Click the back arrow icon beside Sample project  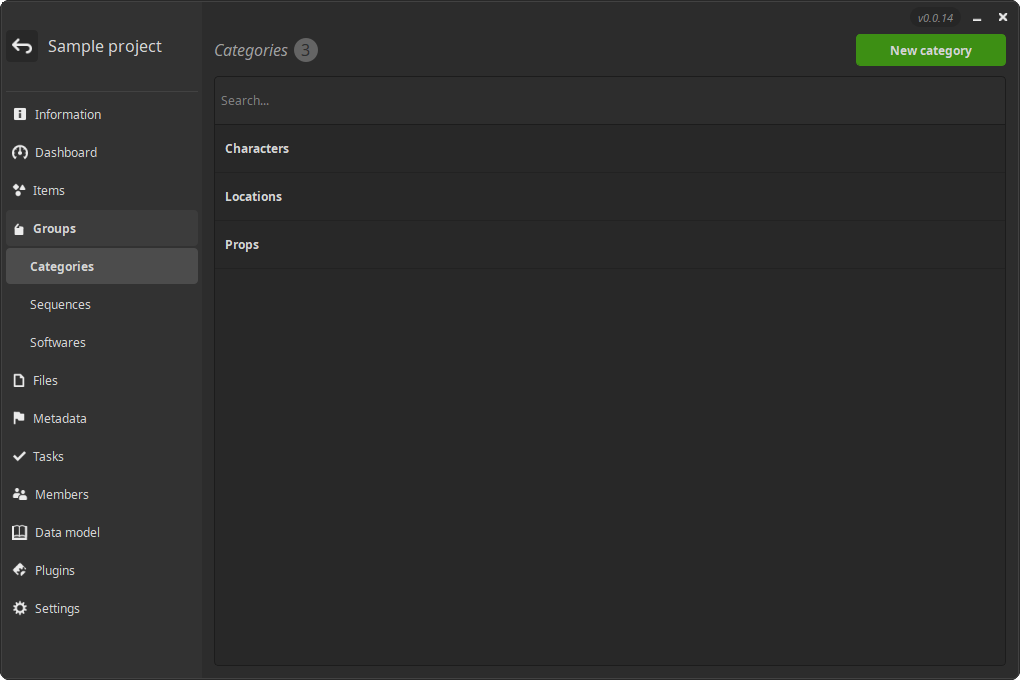(x=22, y=46)
